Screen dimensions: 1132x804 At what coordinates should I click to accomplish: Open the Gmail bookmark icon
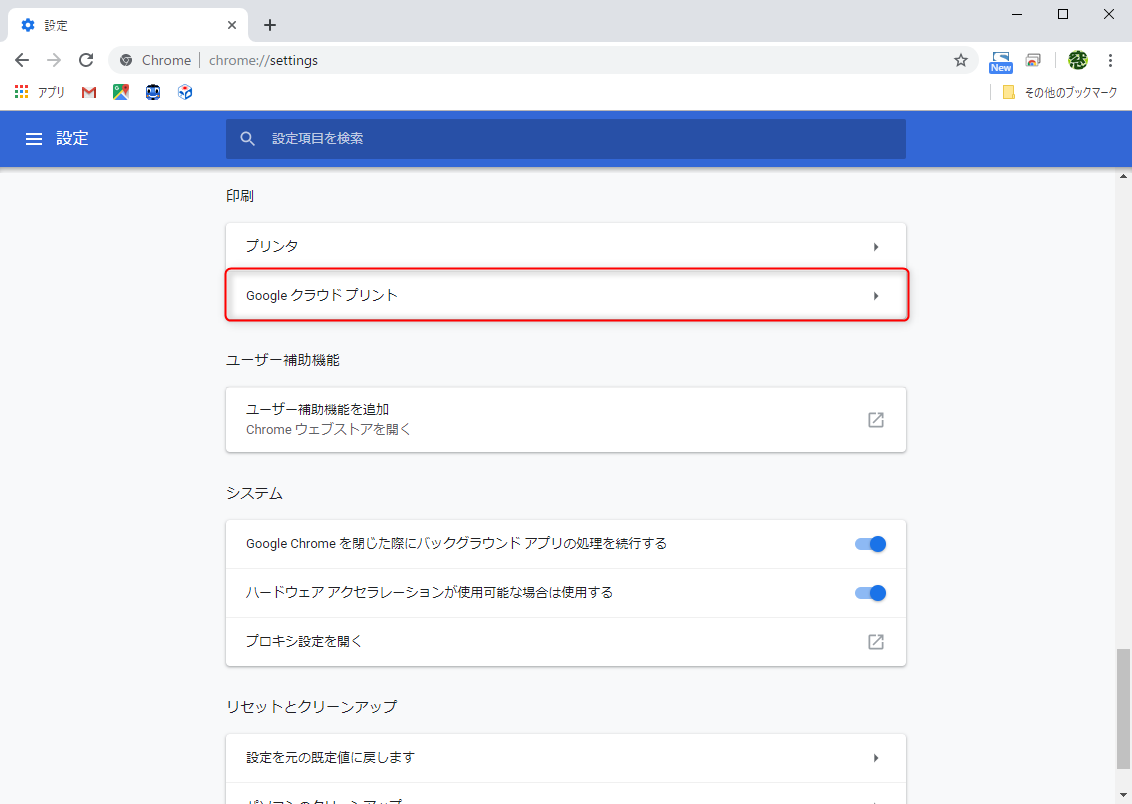coord(88,92)
